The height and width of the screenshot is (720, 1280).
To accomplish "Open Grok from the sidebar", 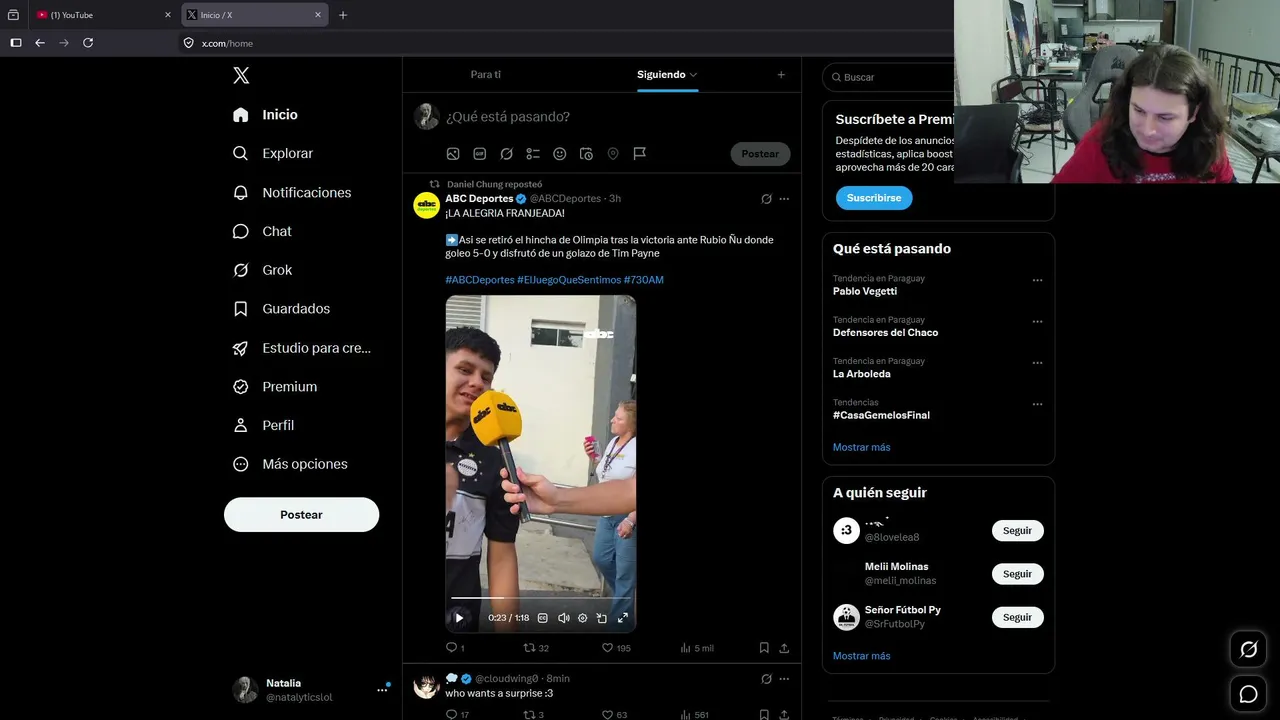I will tap(262, 270).
